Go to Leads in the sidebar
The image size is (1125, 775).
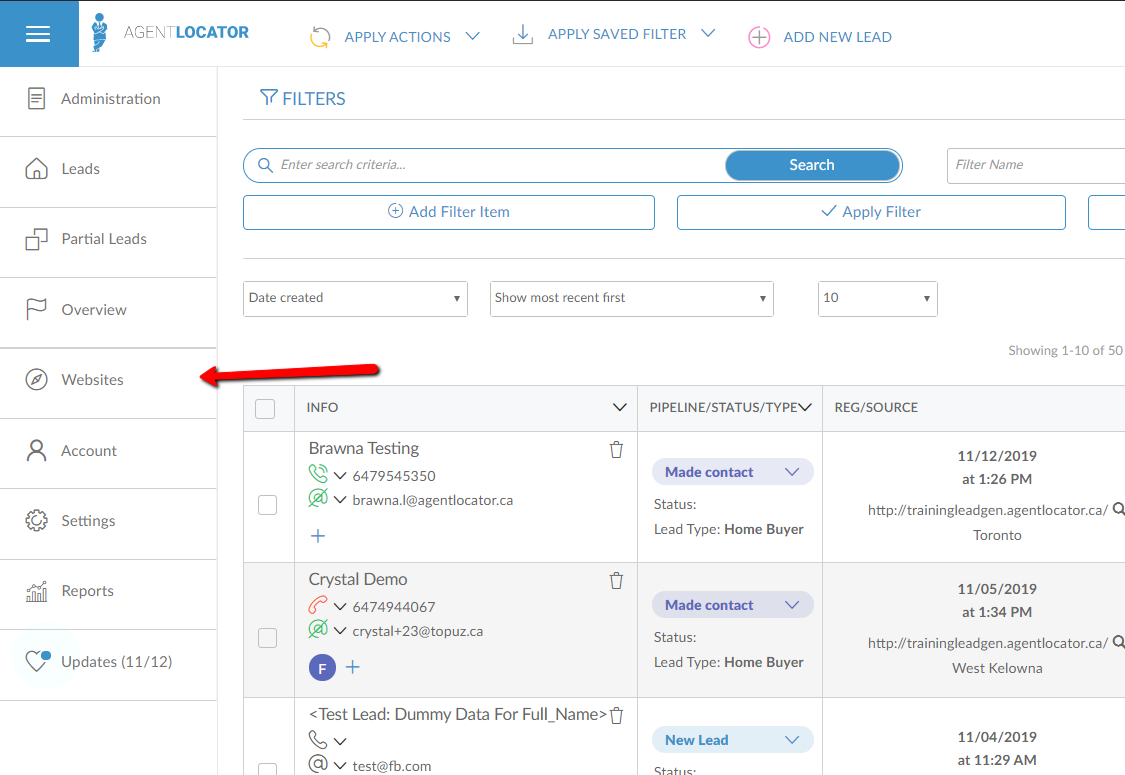pyautogui.click(x=108, y=169)
